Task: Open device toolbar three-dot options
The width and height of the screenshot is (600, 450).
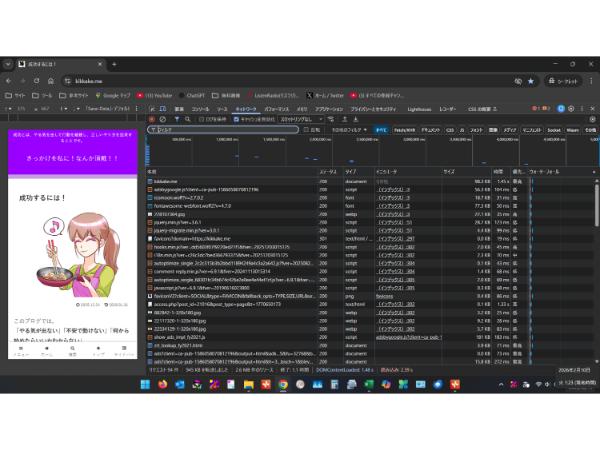Action: (137, 109)
